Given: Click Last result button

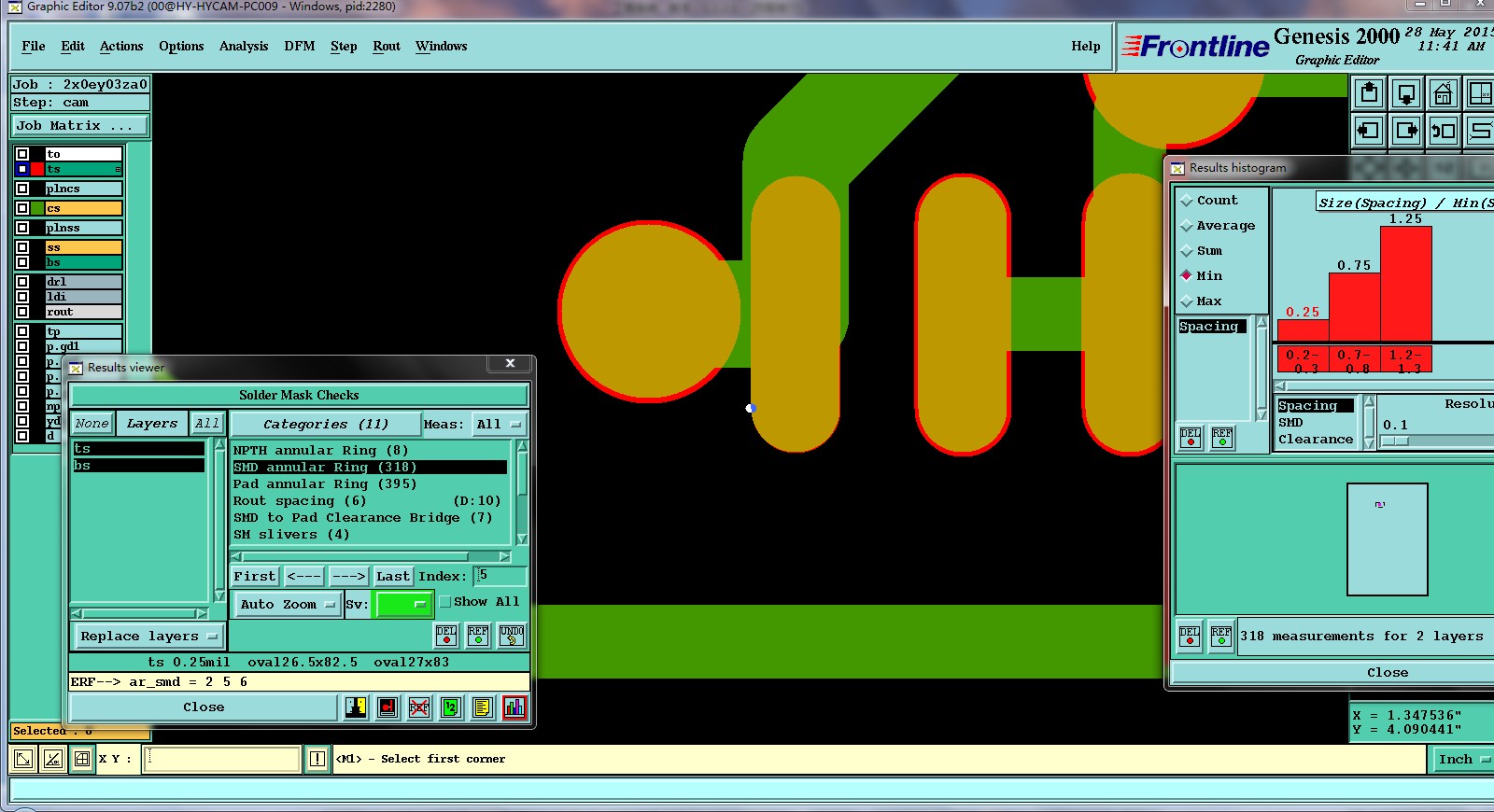Looking at the screenshot, I should coord(393,576).
